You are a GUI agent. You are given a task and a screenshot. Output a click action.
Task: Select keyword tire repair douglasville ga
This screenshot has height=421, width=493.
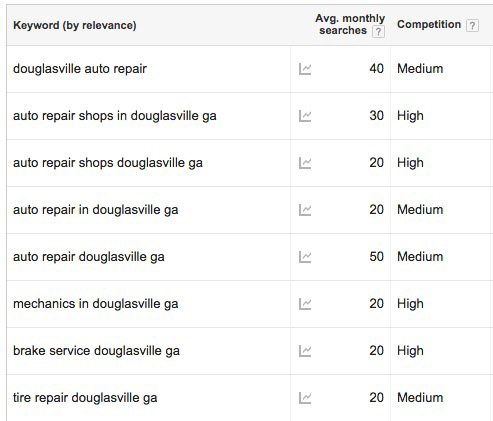(85, 398)
